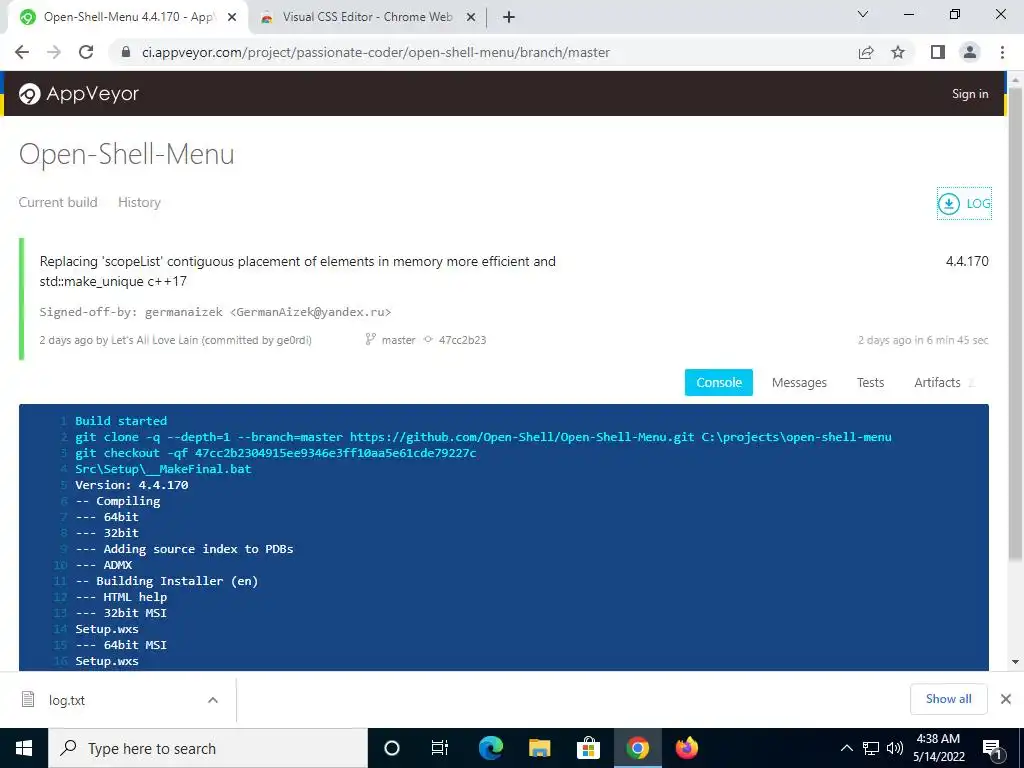
Task: Sign in to AppVeyor
Action: [970, 94]
